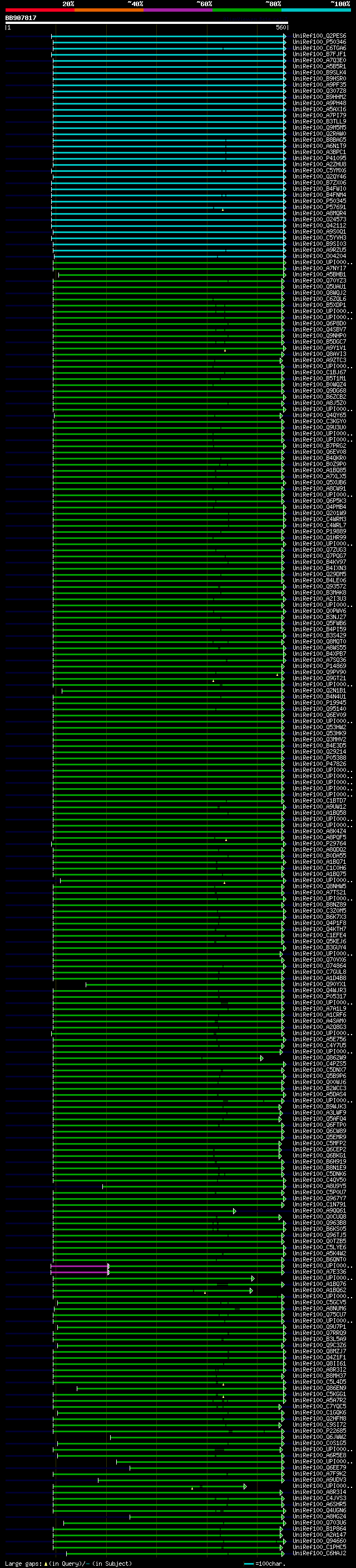Open hit UniRef100_C6TGA6

pyautogui.click(x=319, y=48)
